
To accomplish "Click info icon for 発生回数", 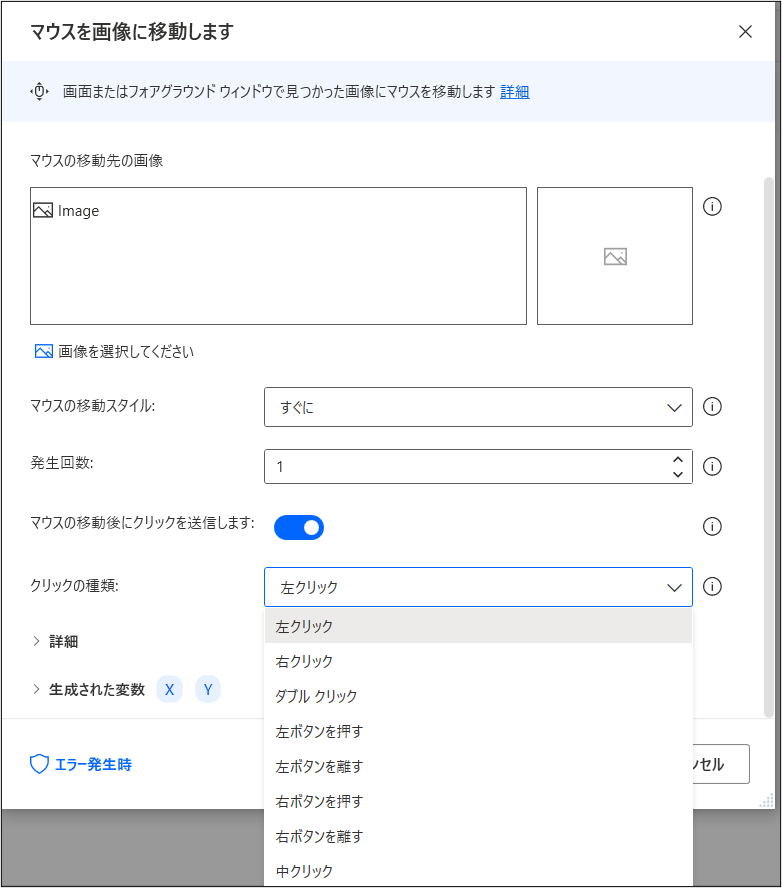I will [712, 466].
